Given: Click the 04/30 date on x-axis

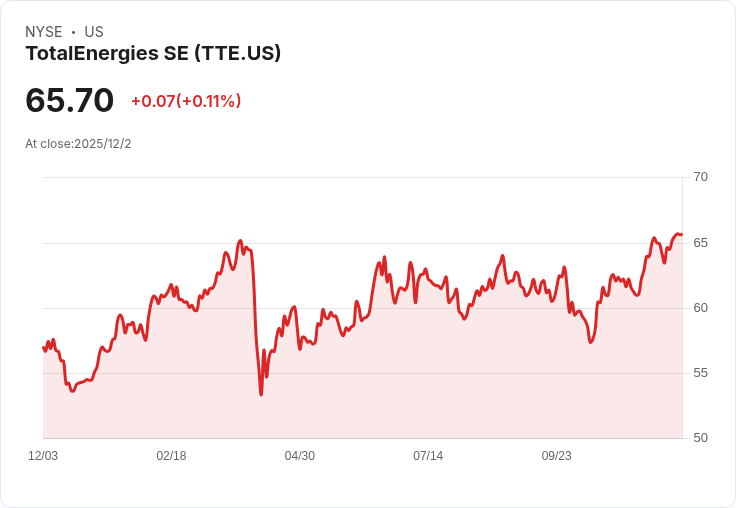Looking at the screenshot, I should 299,455.
